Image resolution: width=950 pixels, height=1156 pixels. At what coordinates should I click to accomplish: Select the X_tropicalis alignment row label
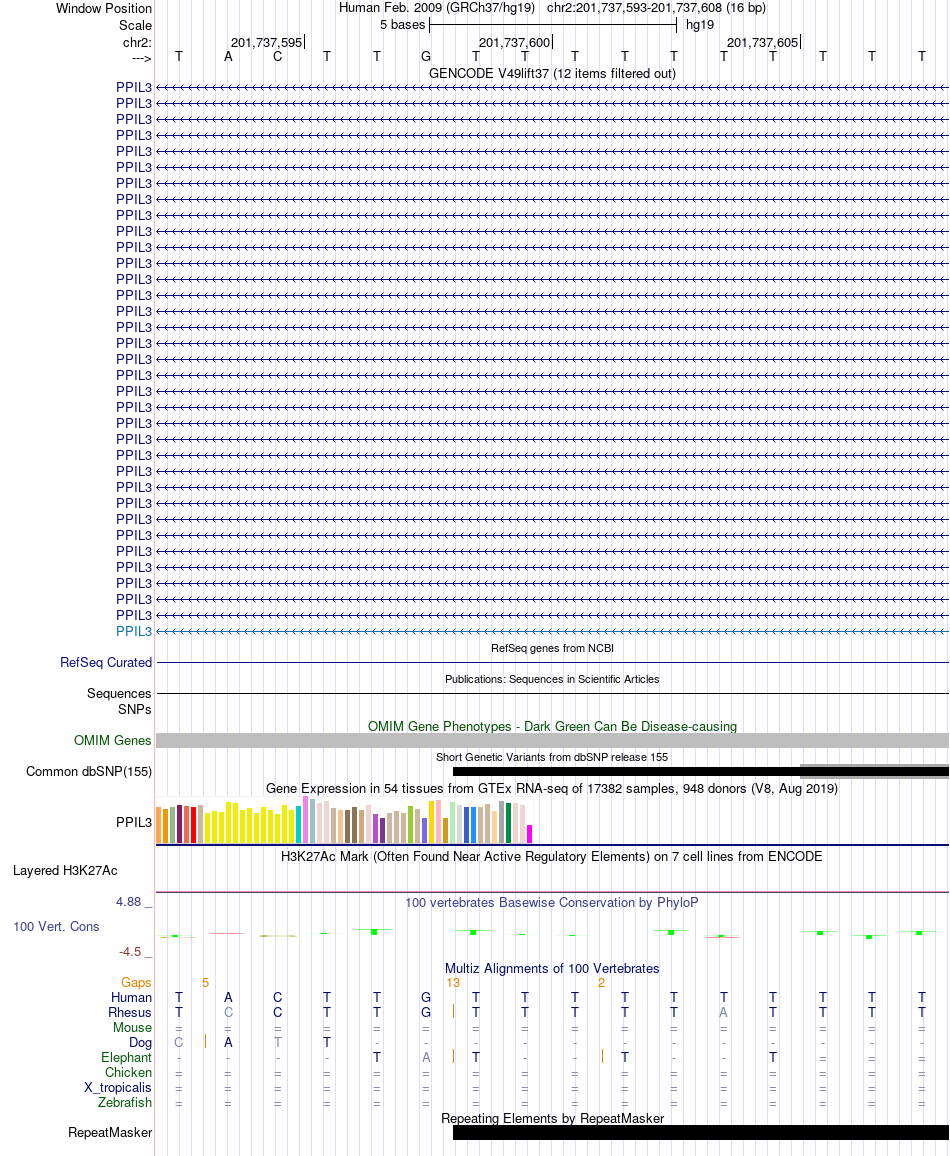[x=118, y=1088]
